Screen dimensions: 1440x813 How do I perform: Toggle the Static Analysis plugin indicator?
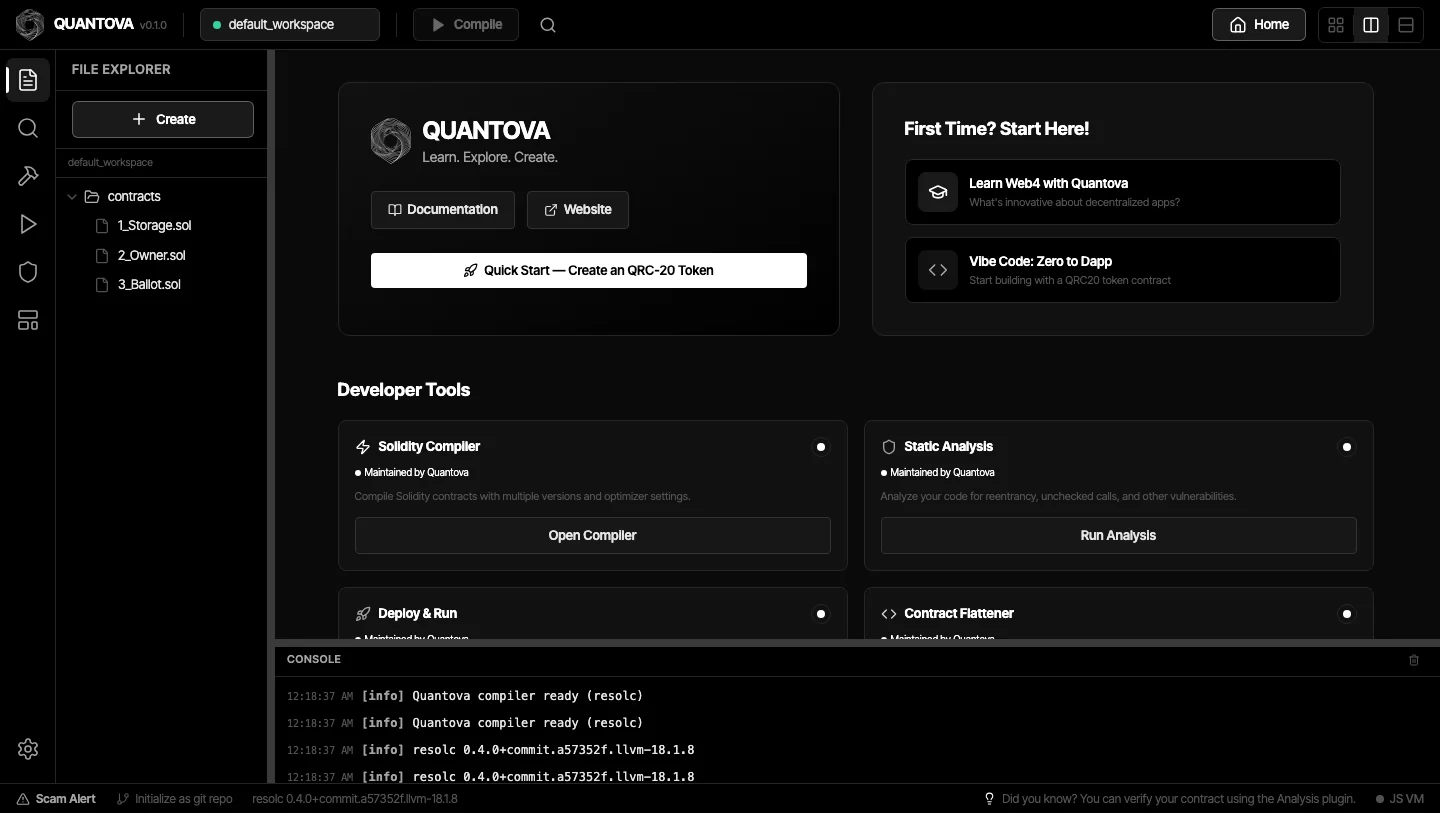(x=1347, y=447)
